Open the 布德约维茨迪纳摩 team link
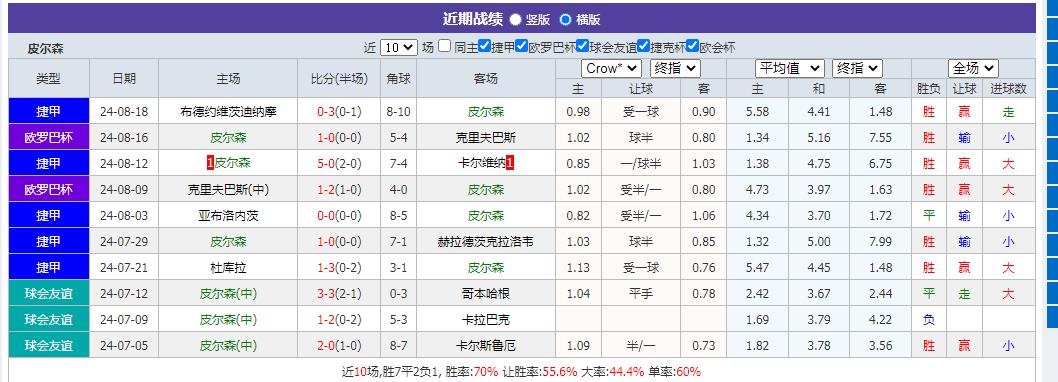Screen dimensions: 1058x382 (x=228, y=112)
